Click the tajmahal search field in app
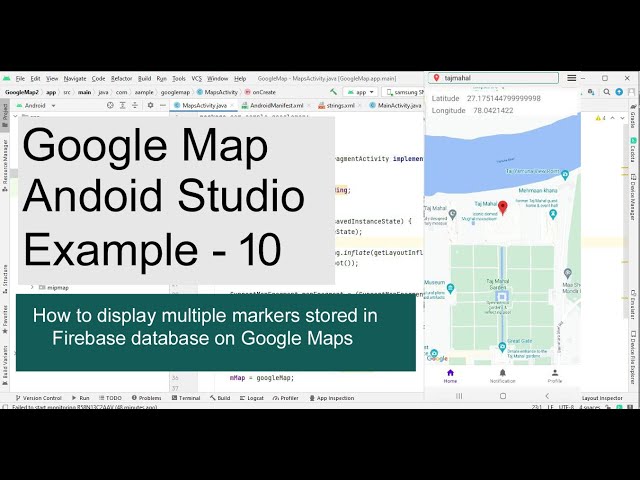 pyautogui.click(x=493, y=78)
